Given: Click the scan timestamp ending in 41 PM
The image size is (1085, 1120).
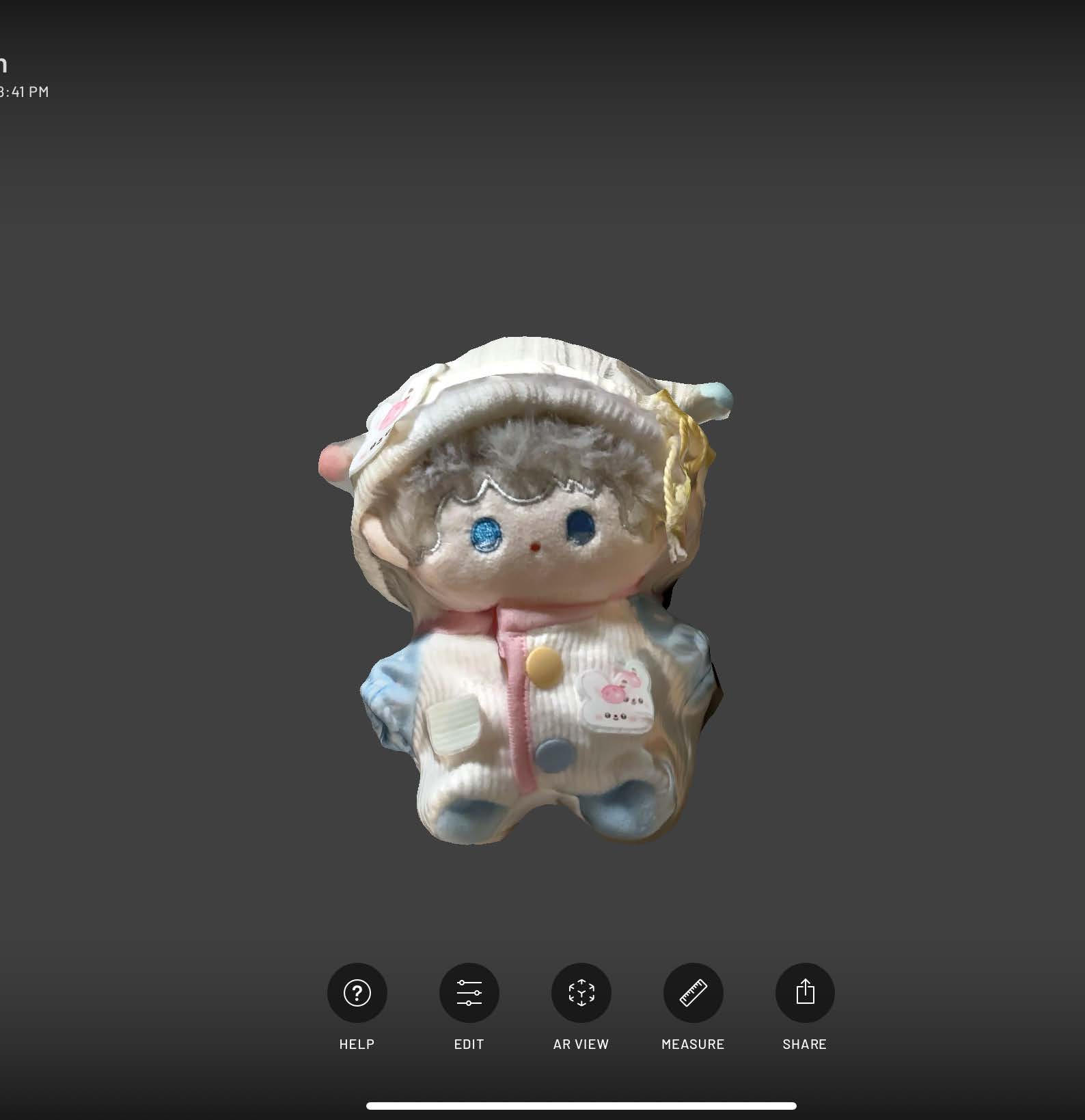Looking at the screenshot, I should coord(24,92).
